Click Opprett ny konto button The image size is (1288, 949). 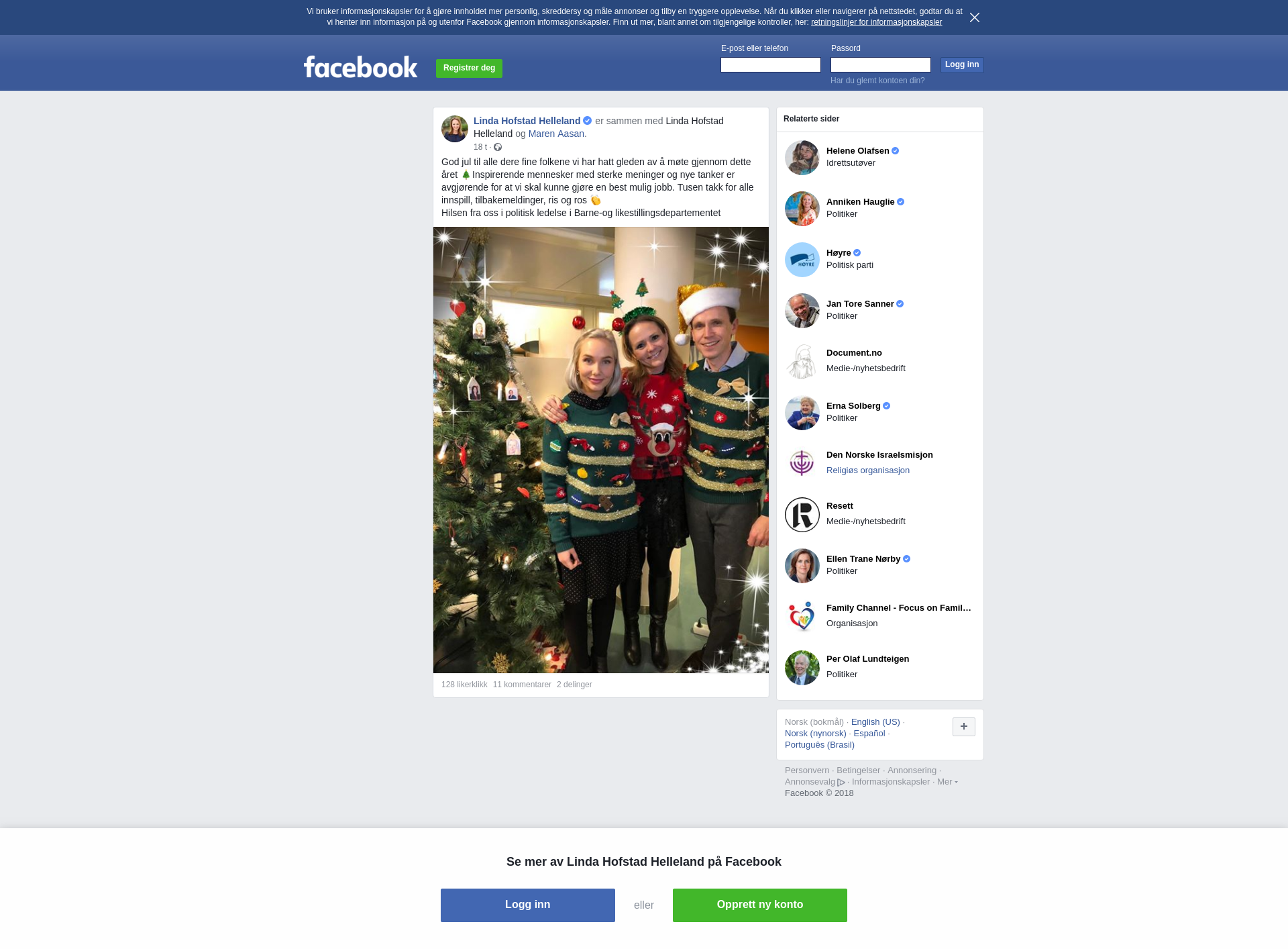coord(760,905)
